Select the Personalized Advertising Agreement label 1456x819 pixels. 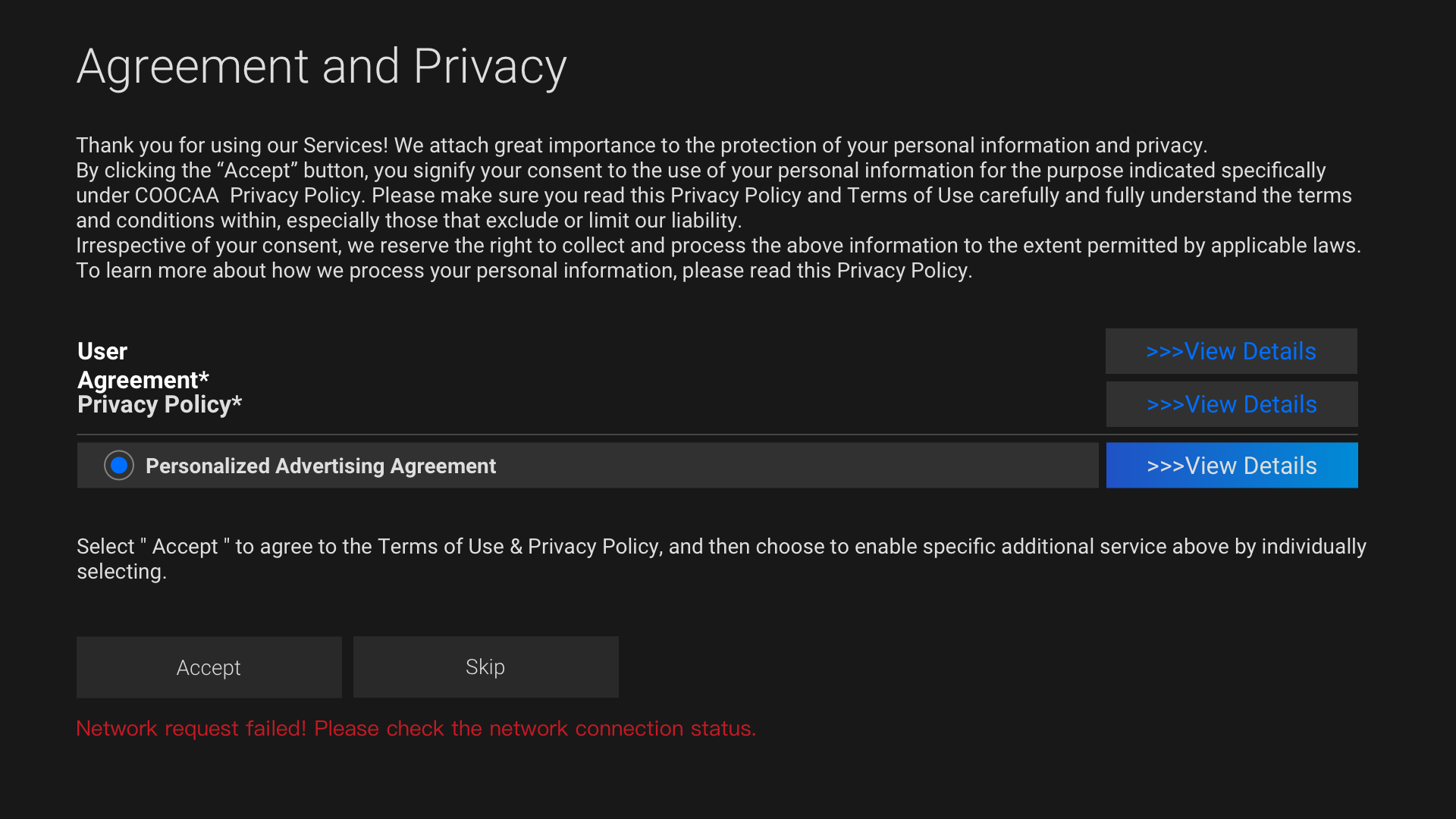click(320, 466)
